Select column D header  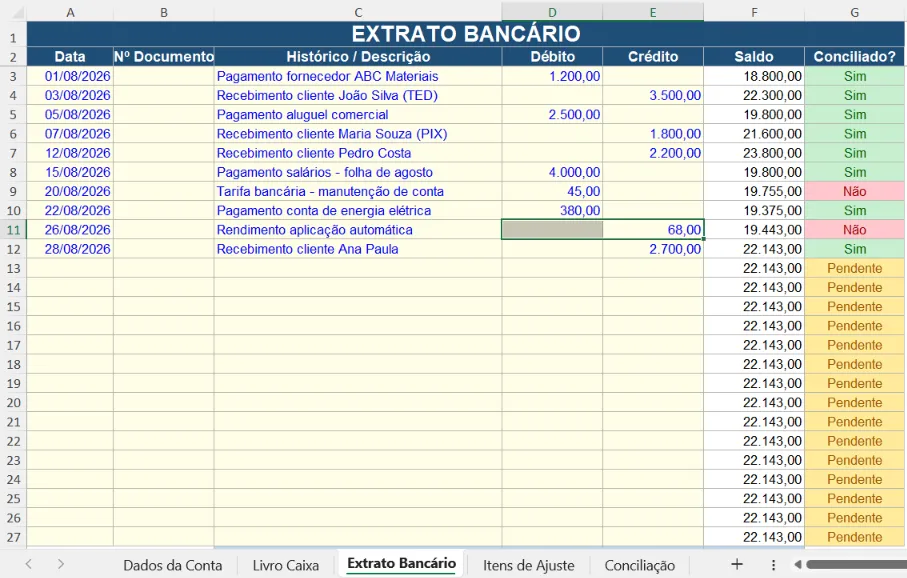click(552, 12)
